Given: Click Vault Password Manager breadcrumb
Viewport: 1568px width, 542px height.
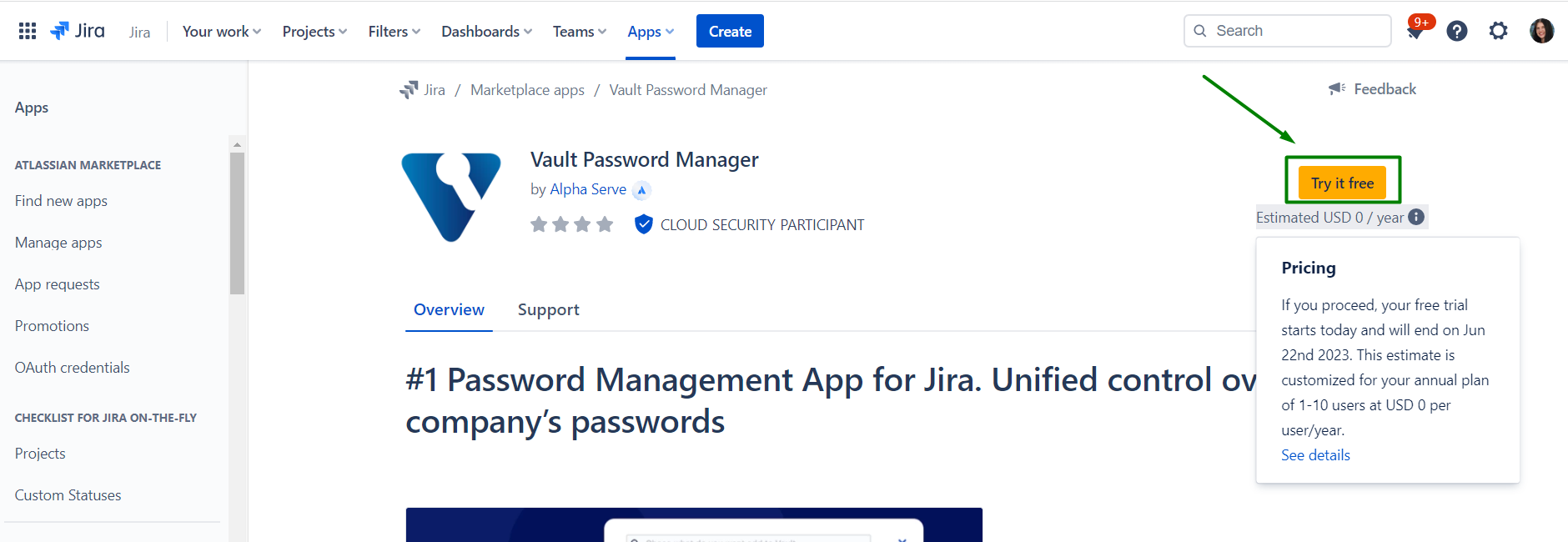Looking at the screenshot, I should click(x=688, y=89).
